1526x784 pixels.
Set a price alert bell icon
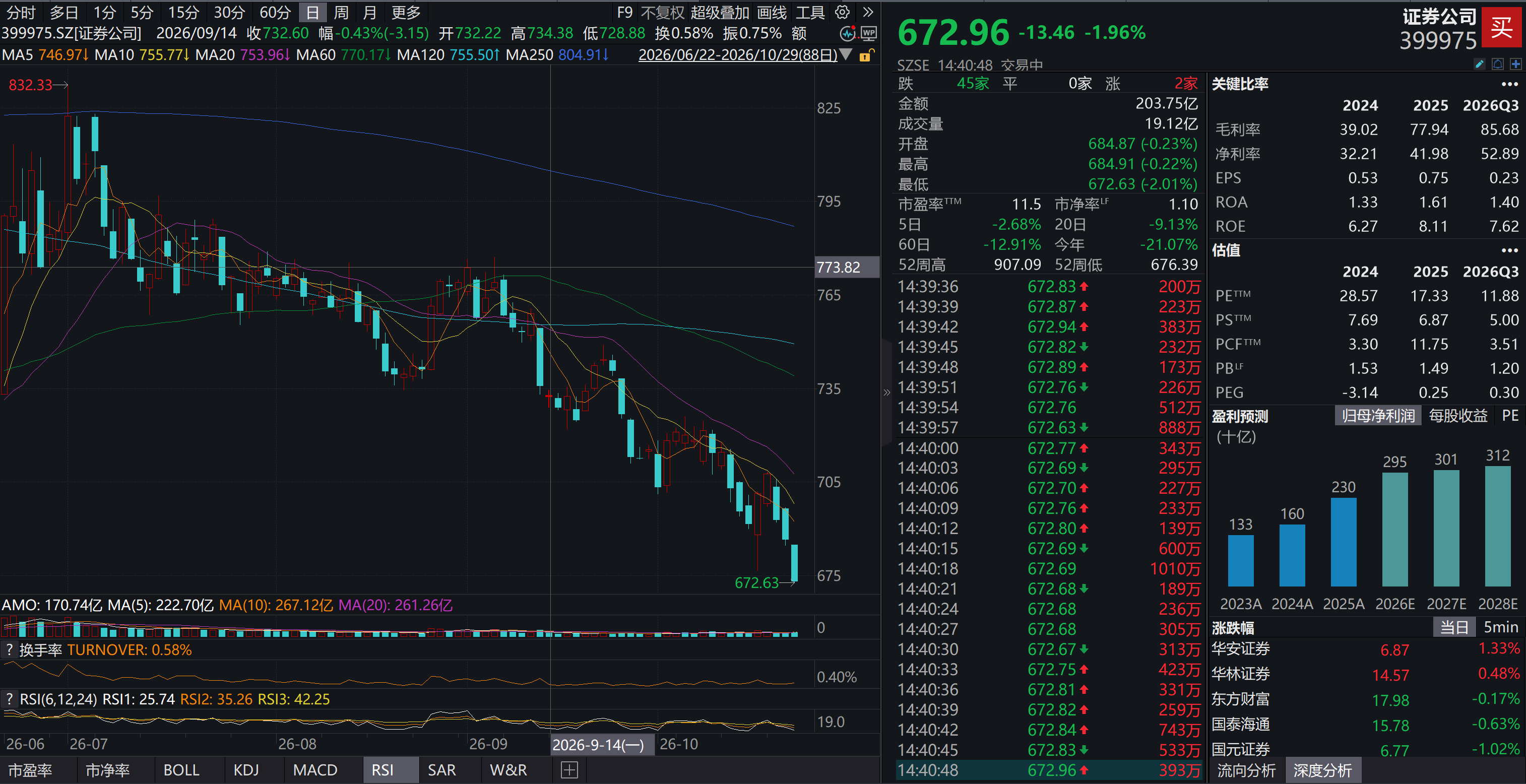(1498, 64)
